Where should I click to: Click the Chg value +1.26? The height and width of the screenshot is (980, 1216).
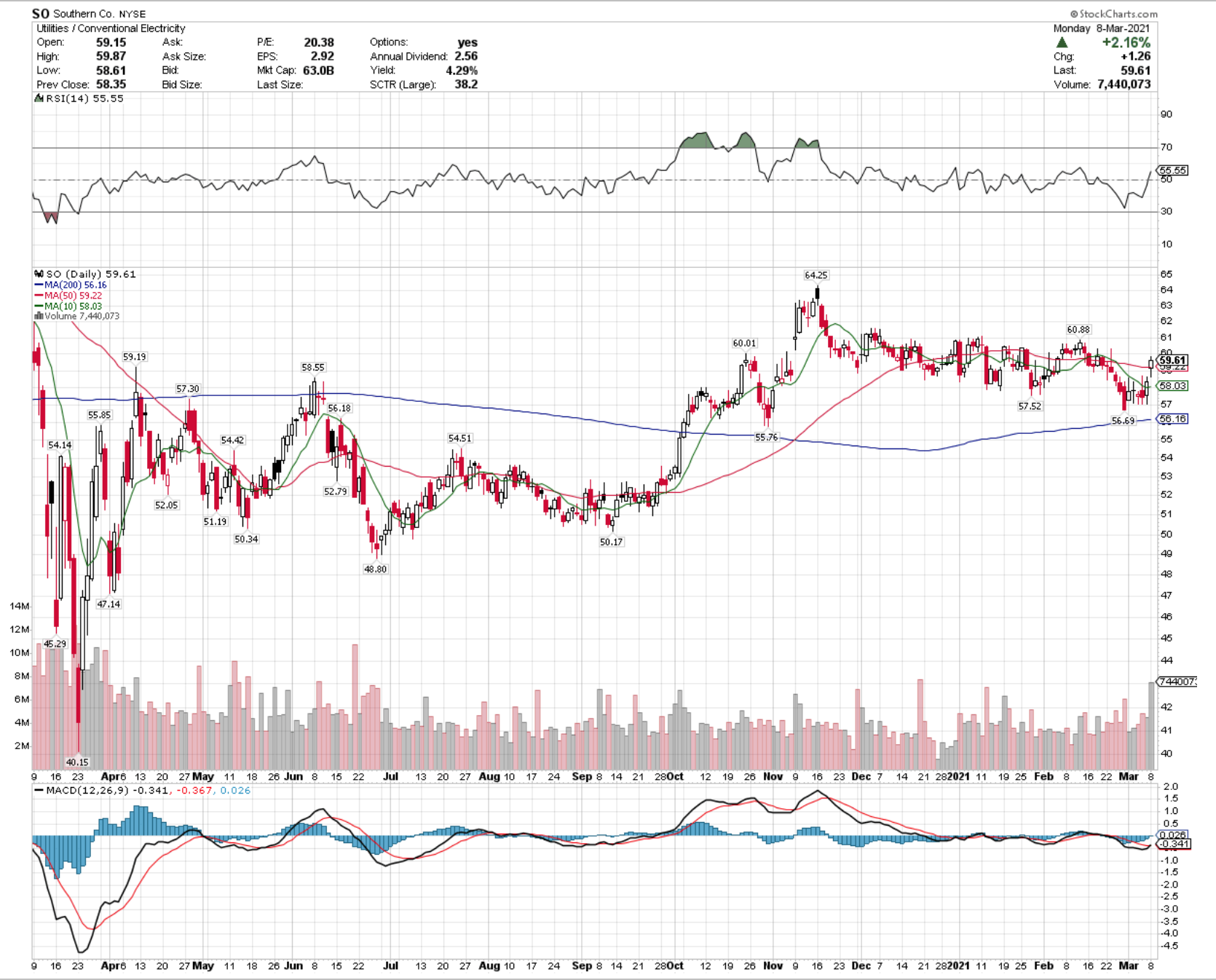coord(1136,56)
